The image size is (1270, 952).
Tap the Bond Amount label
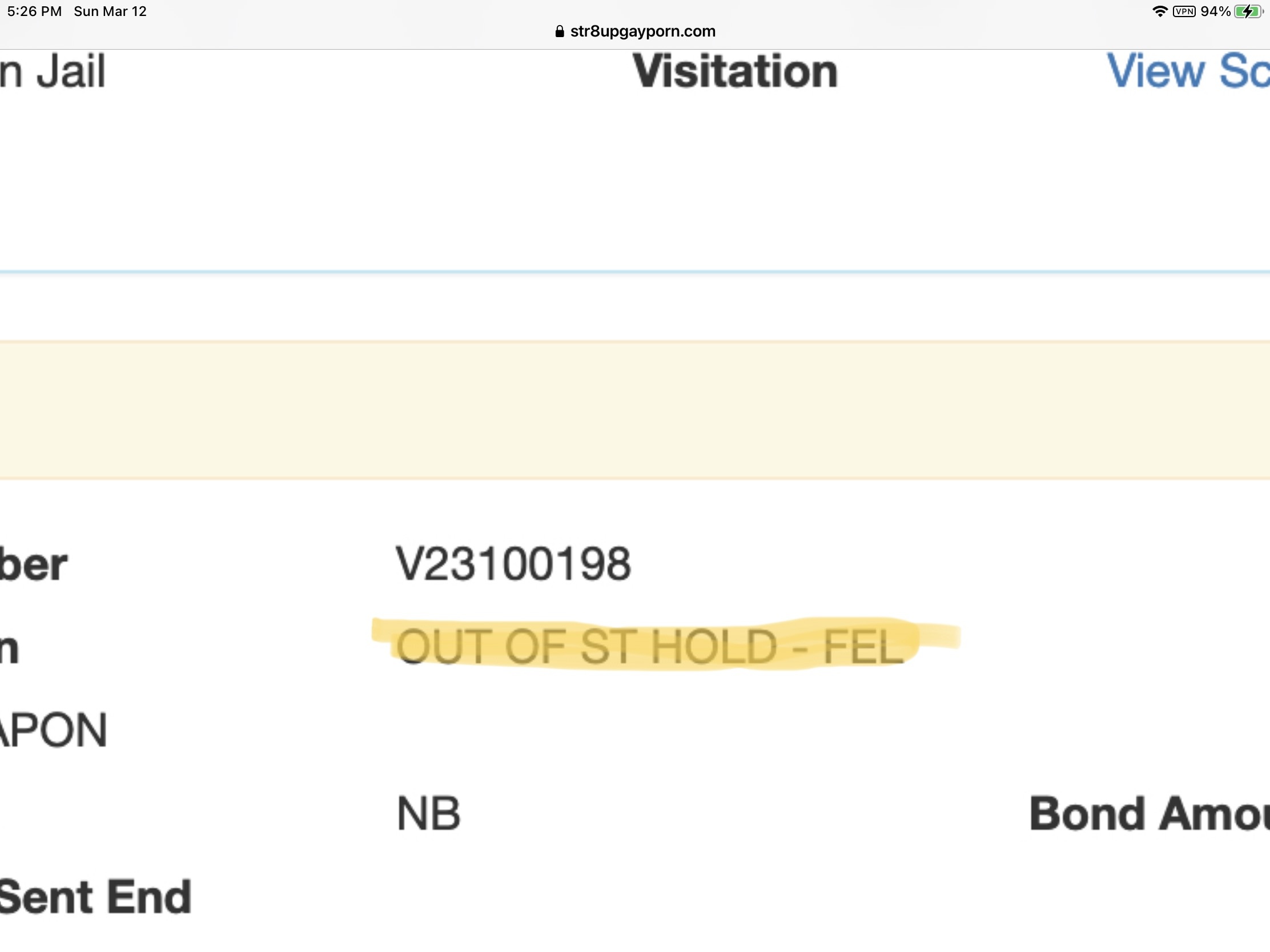[x=1150, y=813]
